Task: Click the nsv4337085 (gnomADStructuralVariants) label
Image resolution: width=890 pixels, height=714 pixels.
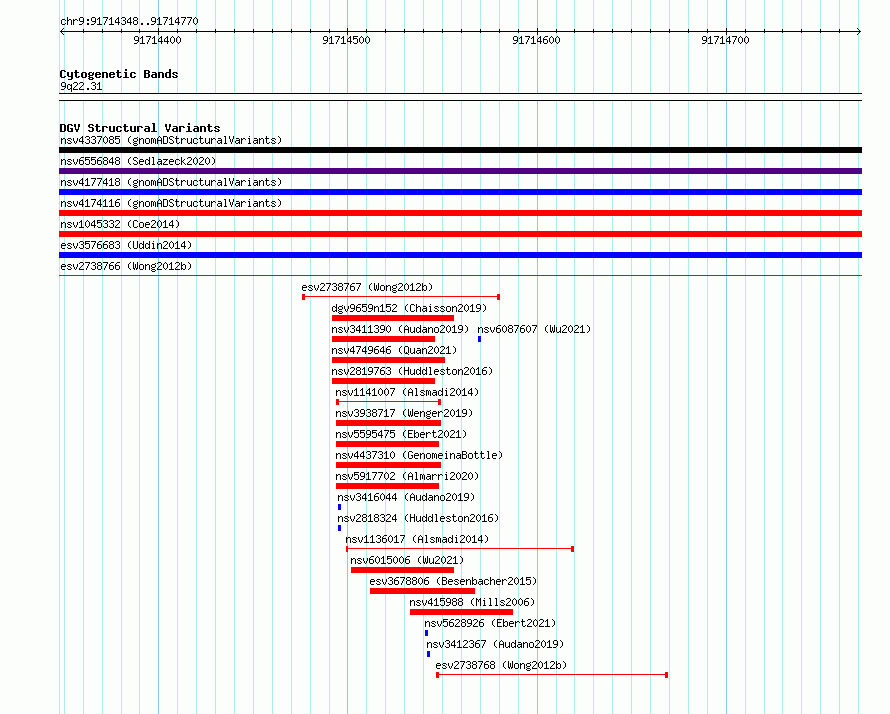Action: pyautogui.click(x=171, y=140)
